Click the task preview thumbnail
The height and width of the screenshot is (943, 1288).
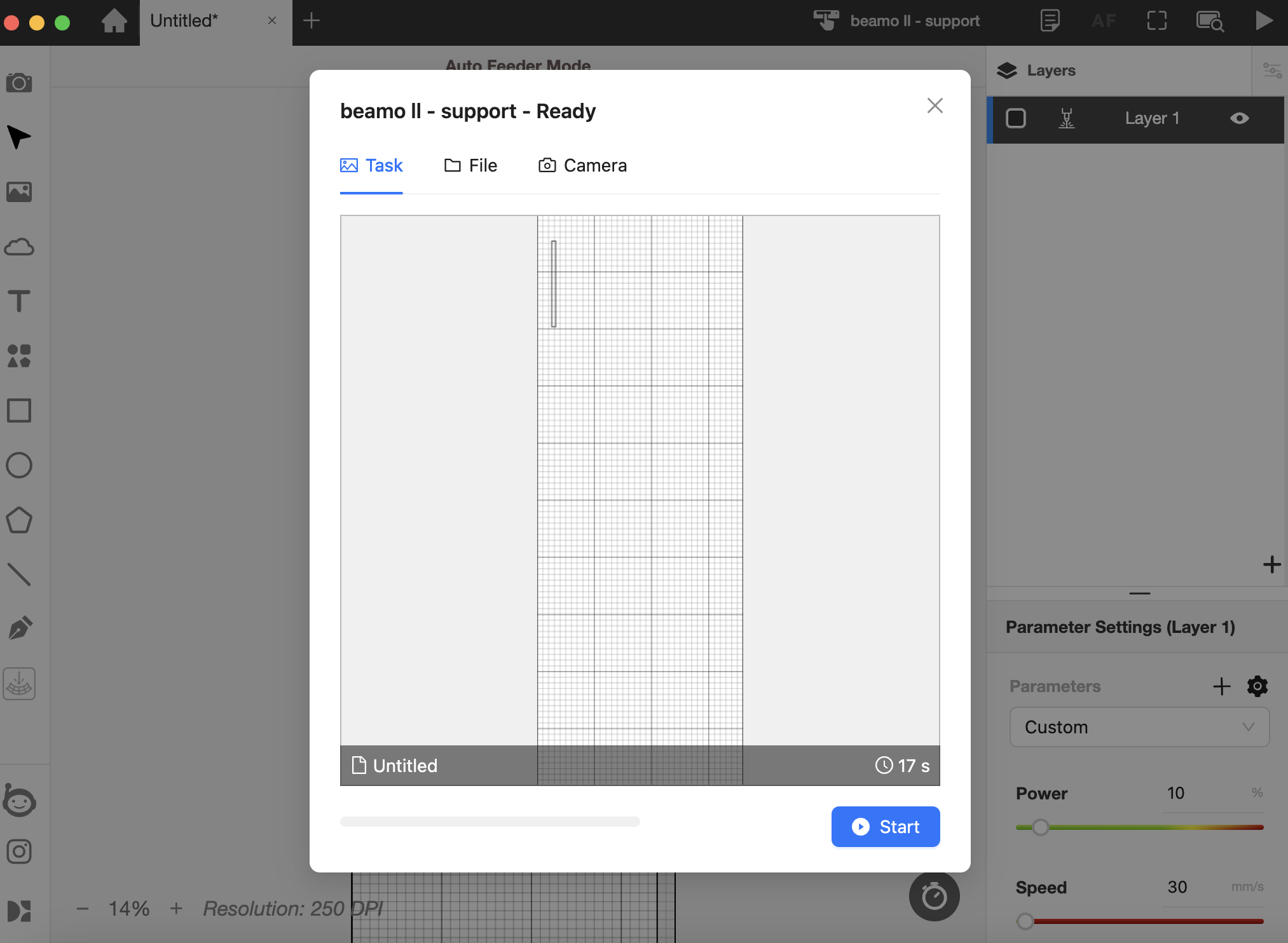click(x=640, y=500)
